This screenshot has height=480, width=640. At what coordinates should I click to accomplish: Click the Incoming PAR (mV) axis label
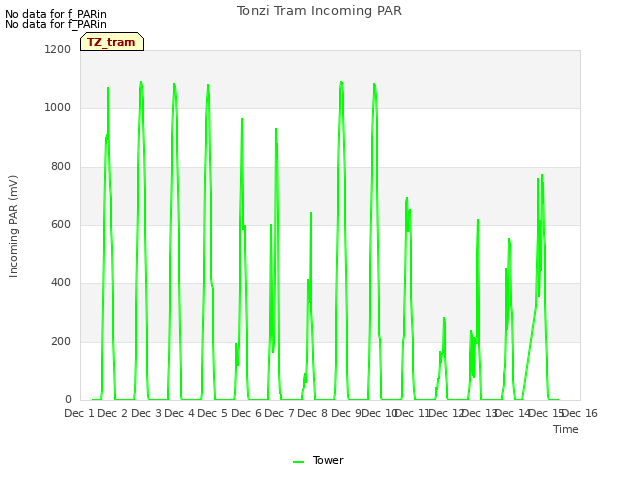[x=13, y=227]
